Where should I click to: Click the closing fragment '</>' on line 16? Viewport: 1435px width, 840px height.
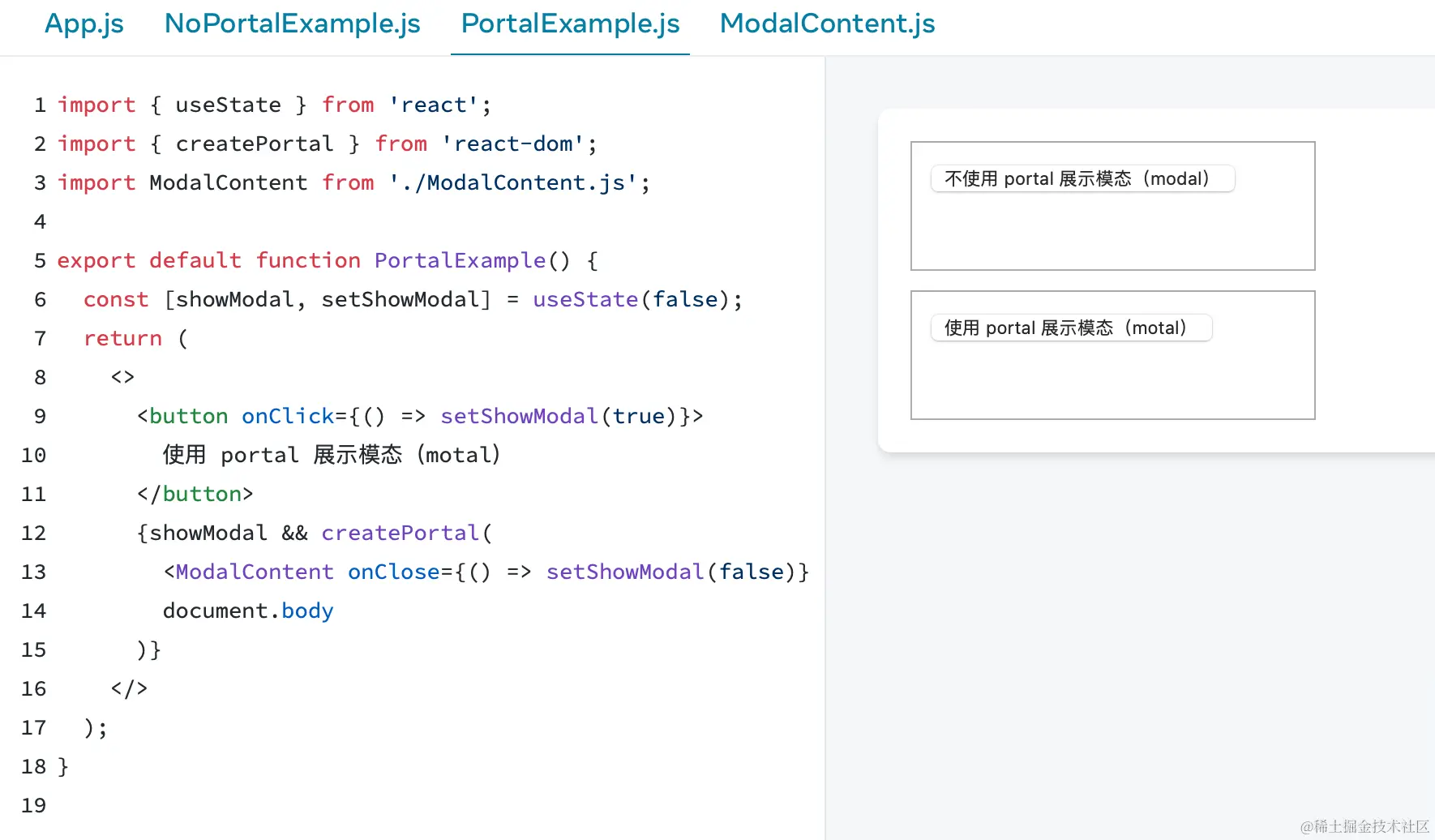coord(130,688)
